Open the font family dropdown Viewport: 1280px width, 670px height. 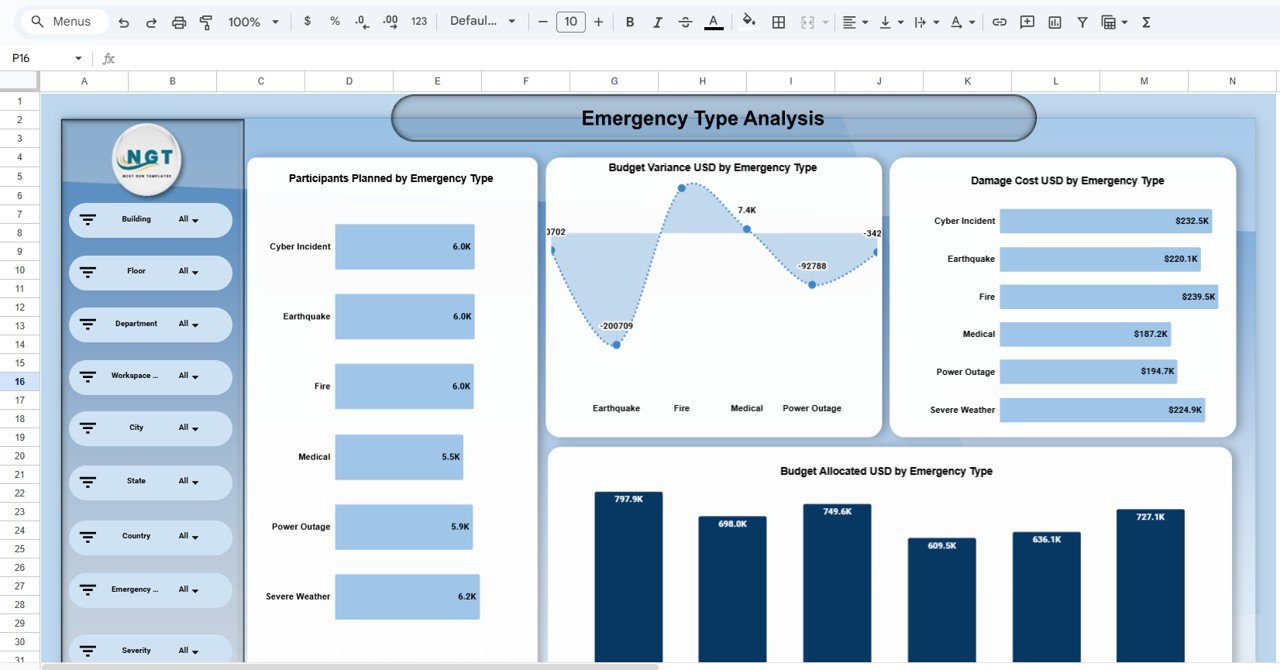tap(483, 22)
